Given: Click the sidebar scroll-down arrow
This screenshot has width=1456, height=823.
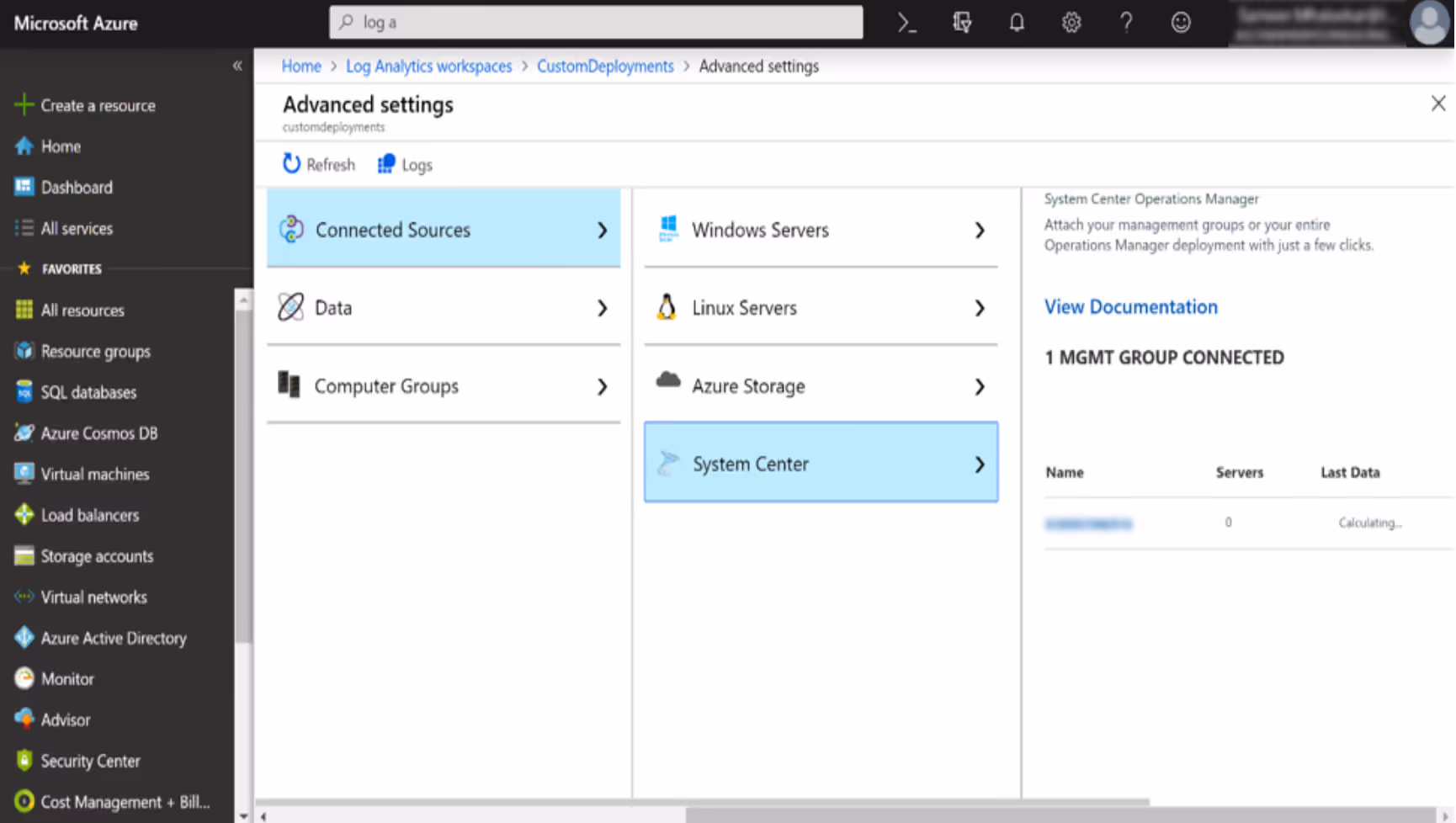Looking at the screenshot, I should tap(243, 815).
